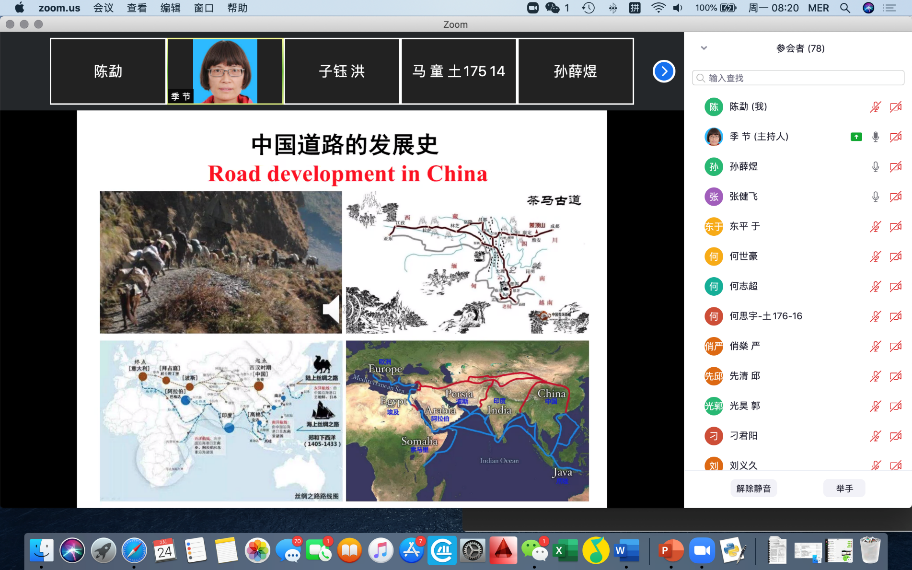Image resolution: width=912 pixels, height=570 pixels.
Task: Open the Spotlight search in the menu bar
Action: coord(845,8)
